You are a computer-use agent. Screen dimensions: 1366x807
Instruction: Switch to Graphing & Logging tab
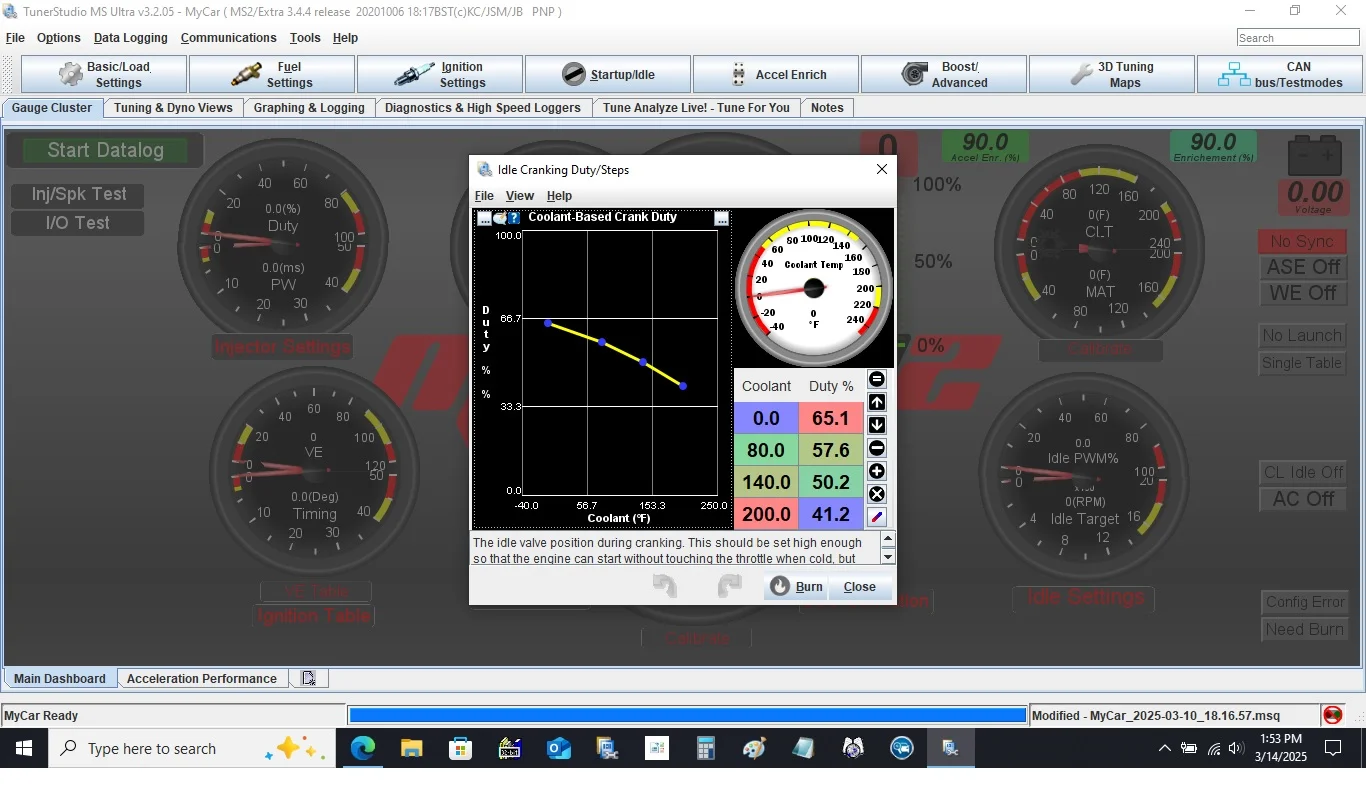[x=309, y=108]
